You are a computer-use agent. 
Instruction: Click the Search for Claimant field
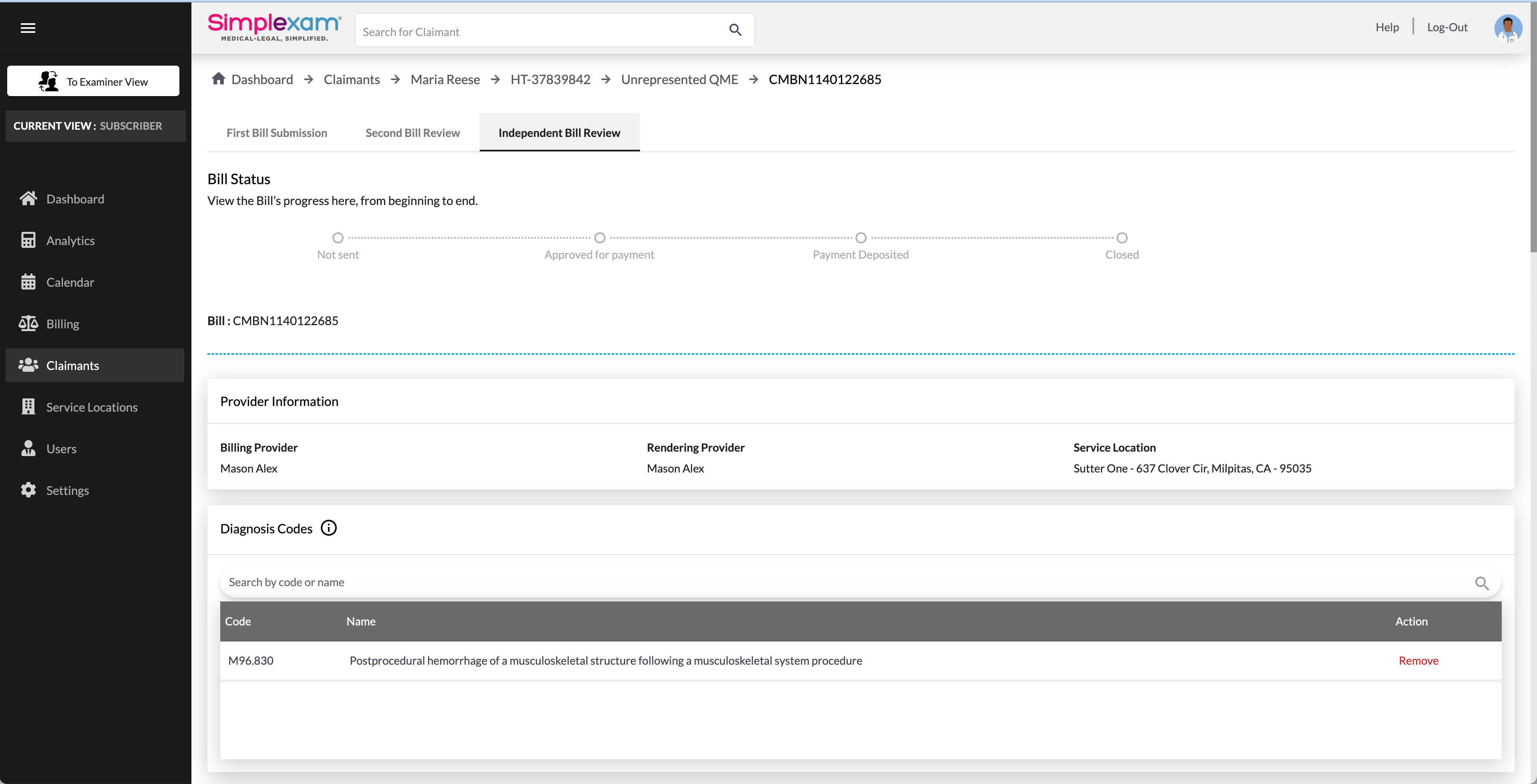tap(537, 32)
